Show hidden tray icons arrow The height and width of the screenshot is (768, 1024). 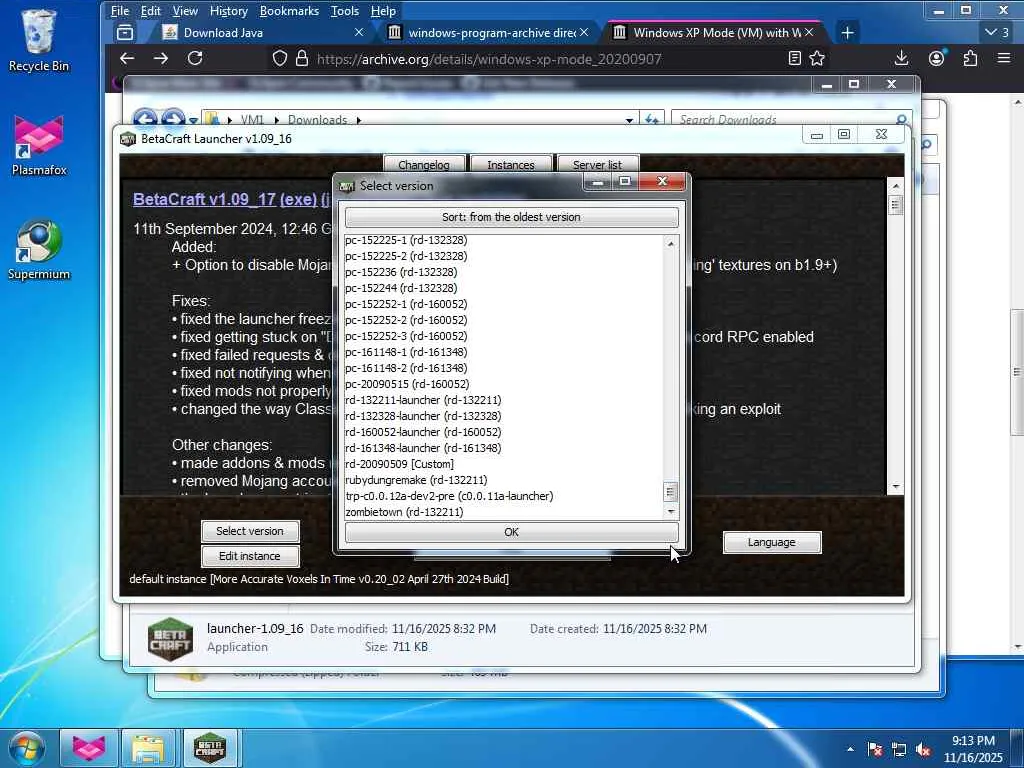850,749
